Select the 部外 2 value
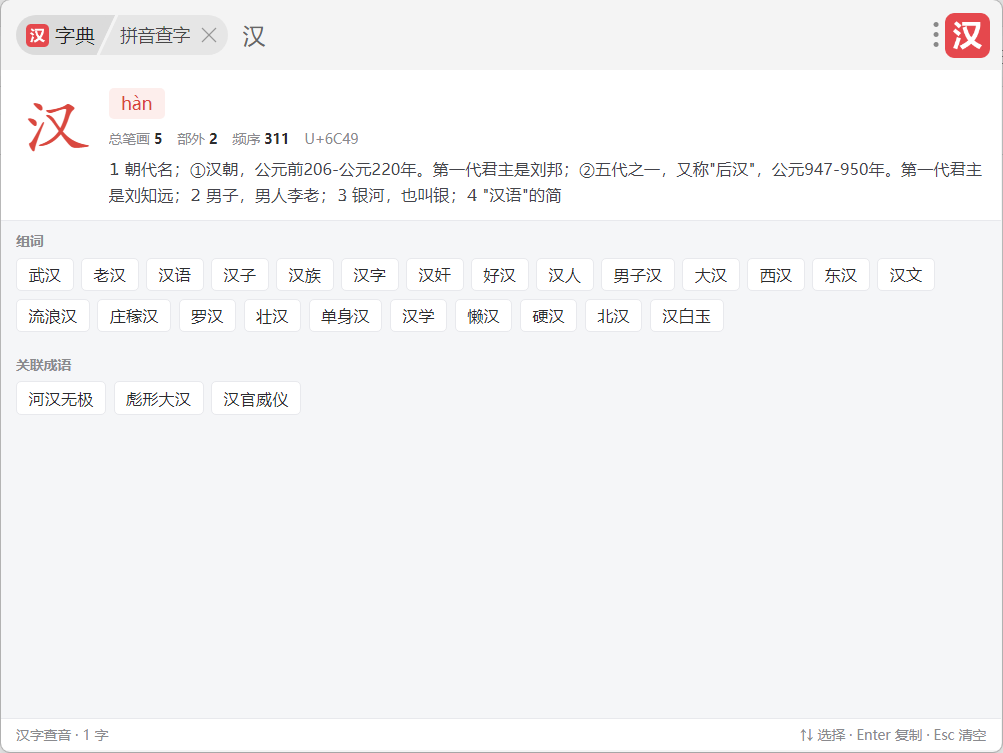 point(197,139)
